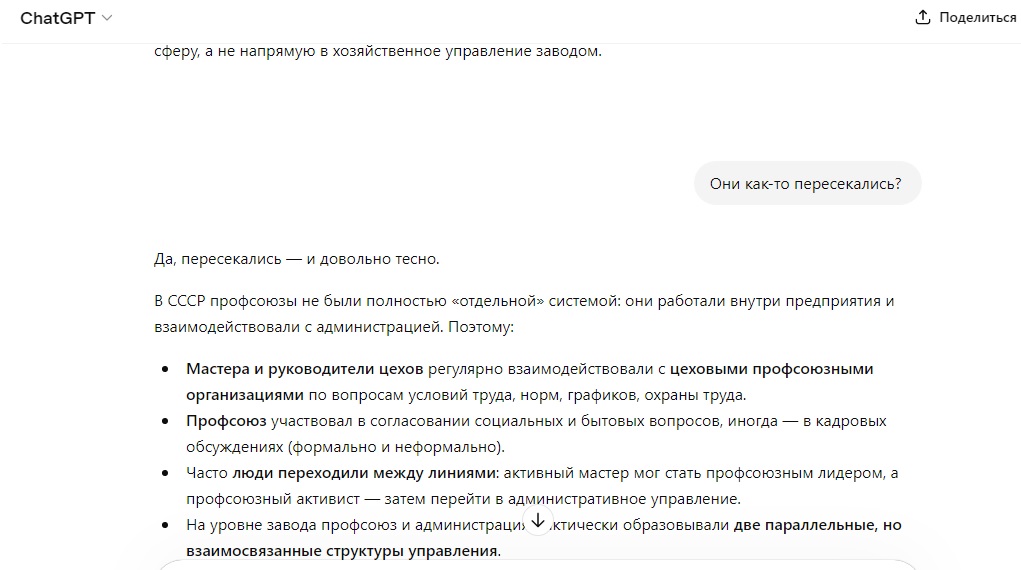Click the top line ending "управление заводом."
The width and height of the screenshot is (1021, 570).
click(378, 51)
